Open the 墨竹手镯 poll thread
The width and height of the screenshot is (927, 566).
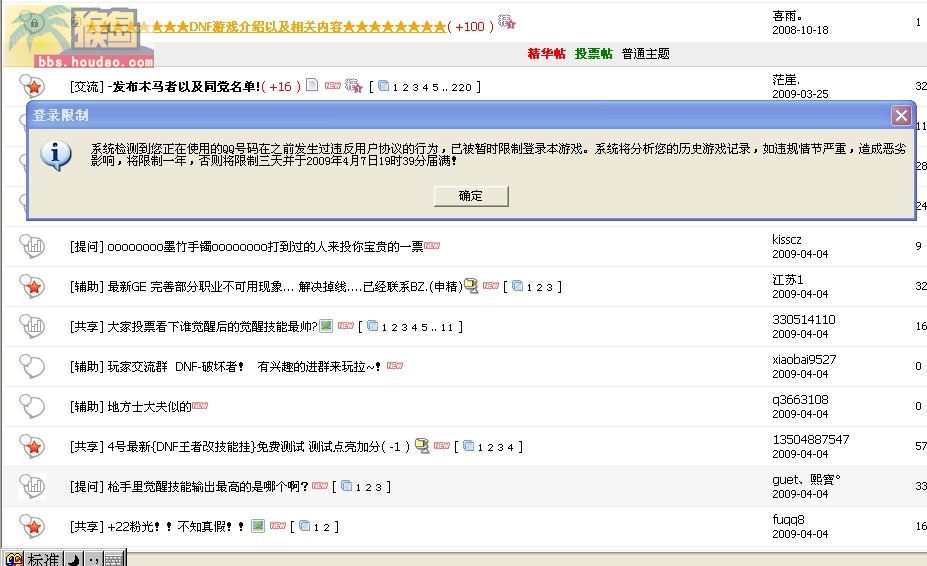tap(265, 246)
